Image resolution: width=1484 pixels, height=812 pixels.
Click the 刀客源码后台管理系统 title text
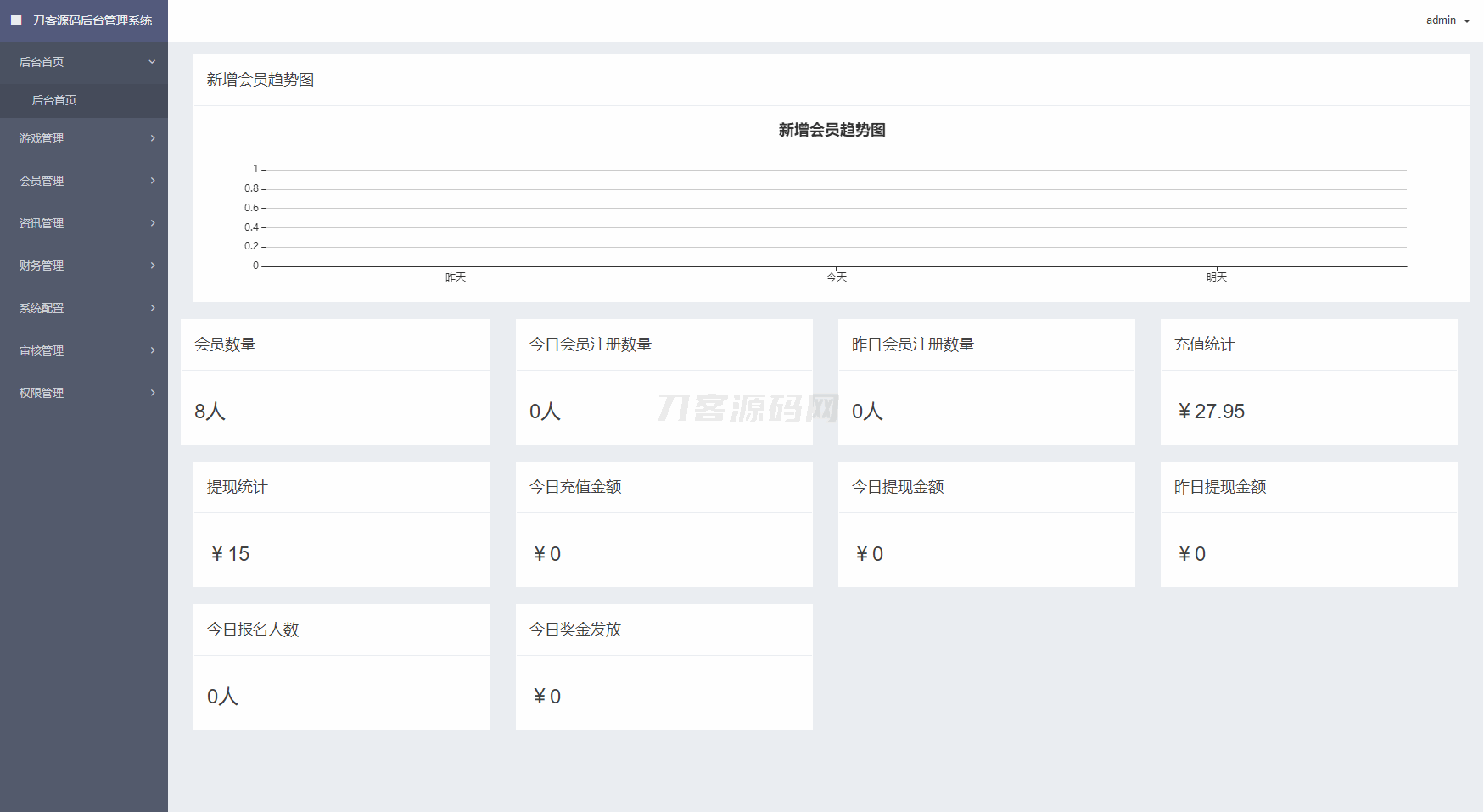pyautogui.click(x=92, y=20)
